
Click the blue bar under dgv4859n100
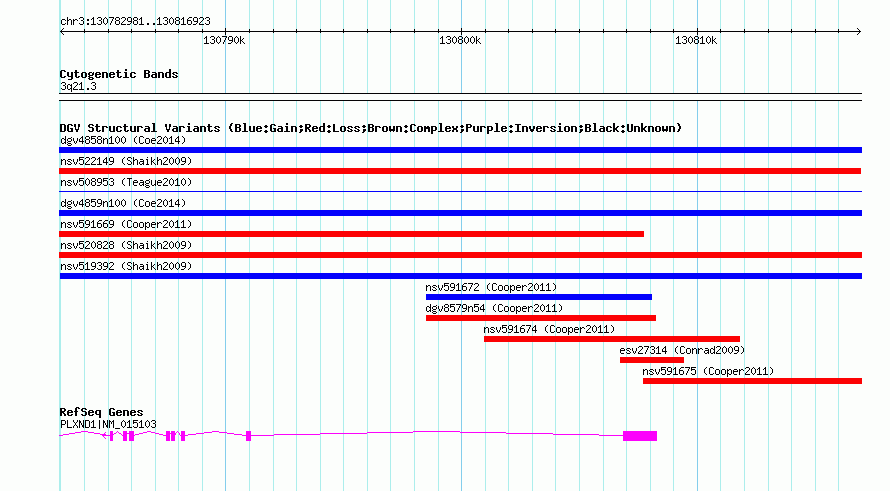(460, 213)
